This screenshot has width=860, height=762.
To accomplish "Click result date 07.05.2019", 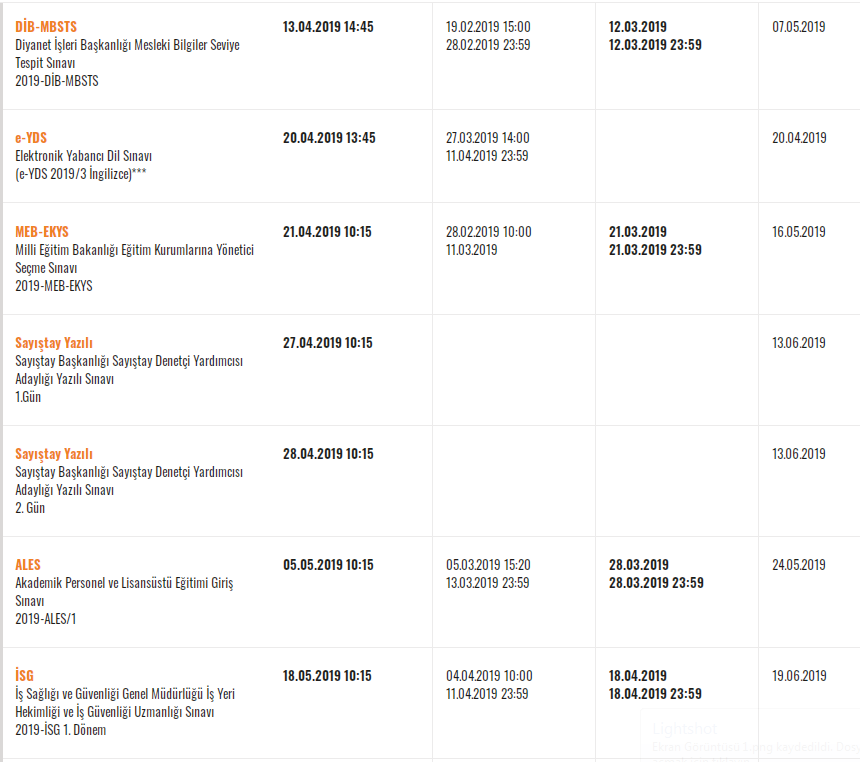I will (x=799, y=27).
